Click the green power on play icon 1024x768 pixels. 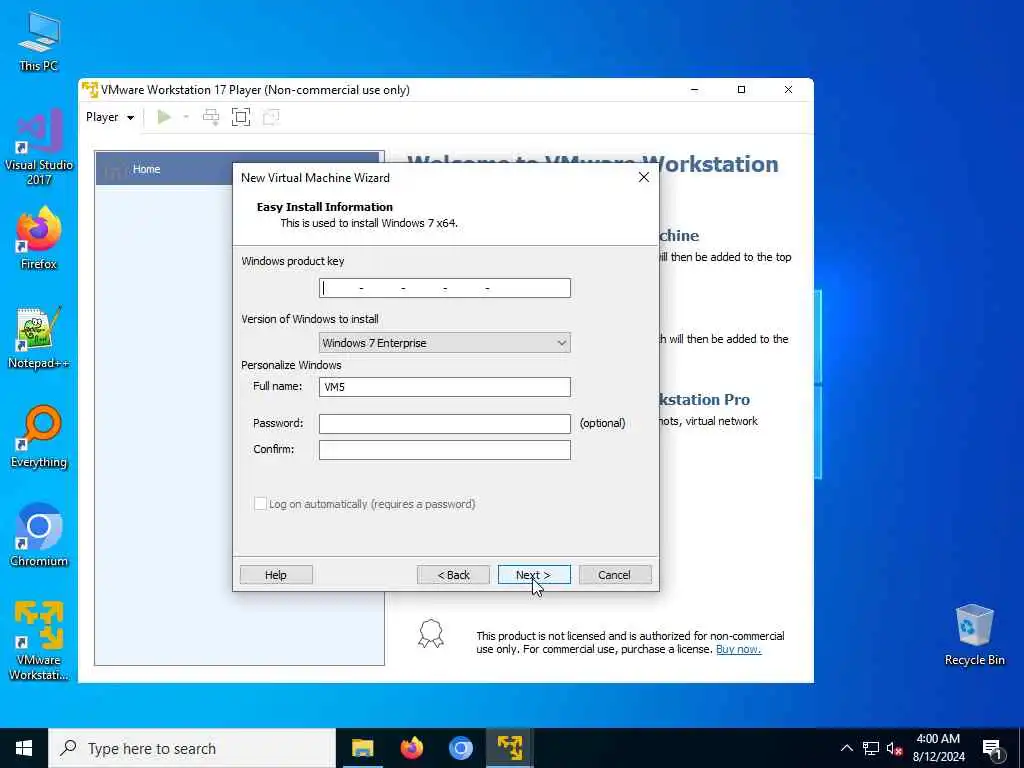coord(164,117)
